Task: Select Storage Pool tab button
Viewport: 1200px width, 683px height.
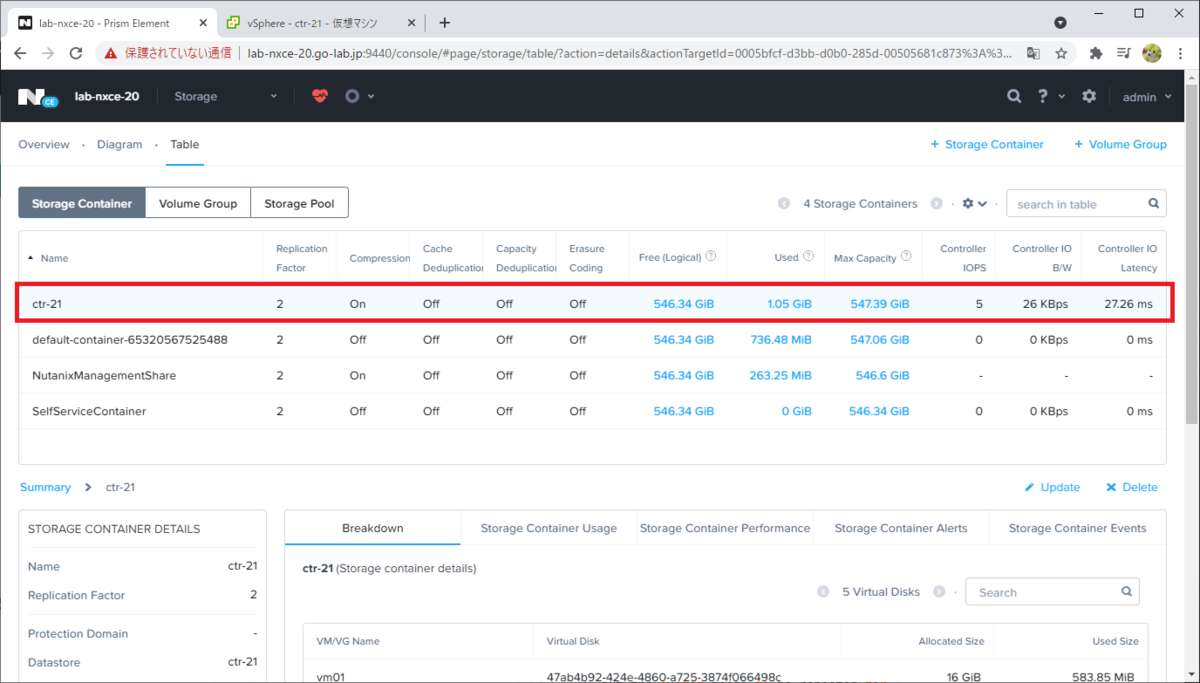Action: [299, 203]
